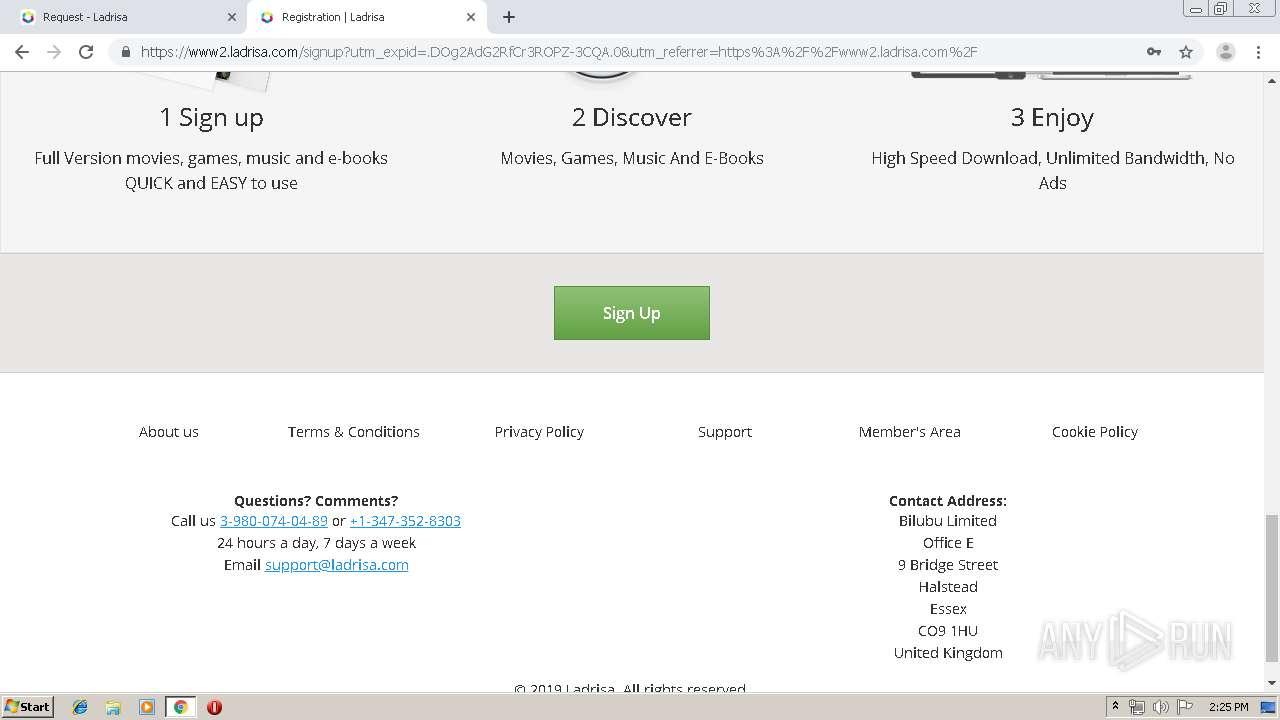The width and height of the screenshot is (1280, 720).
Task: Bookmark this page with the star icon
Action: 1186,52
